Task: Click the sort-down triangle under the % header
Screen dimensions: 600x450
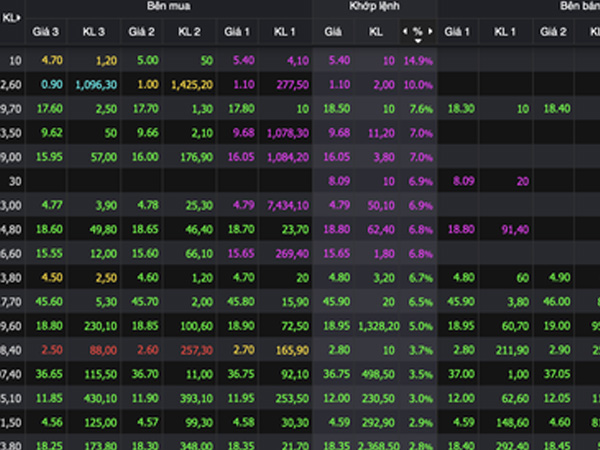Action: point(417,41)
